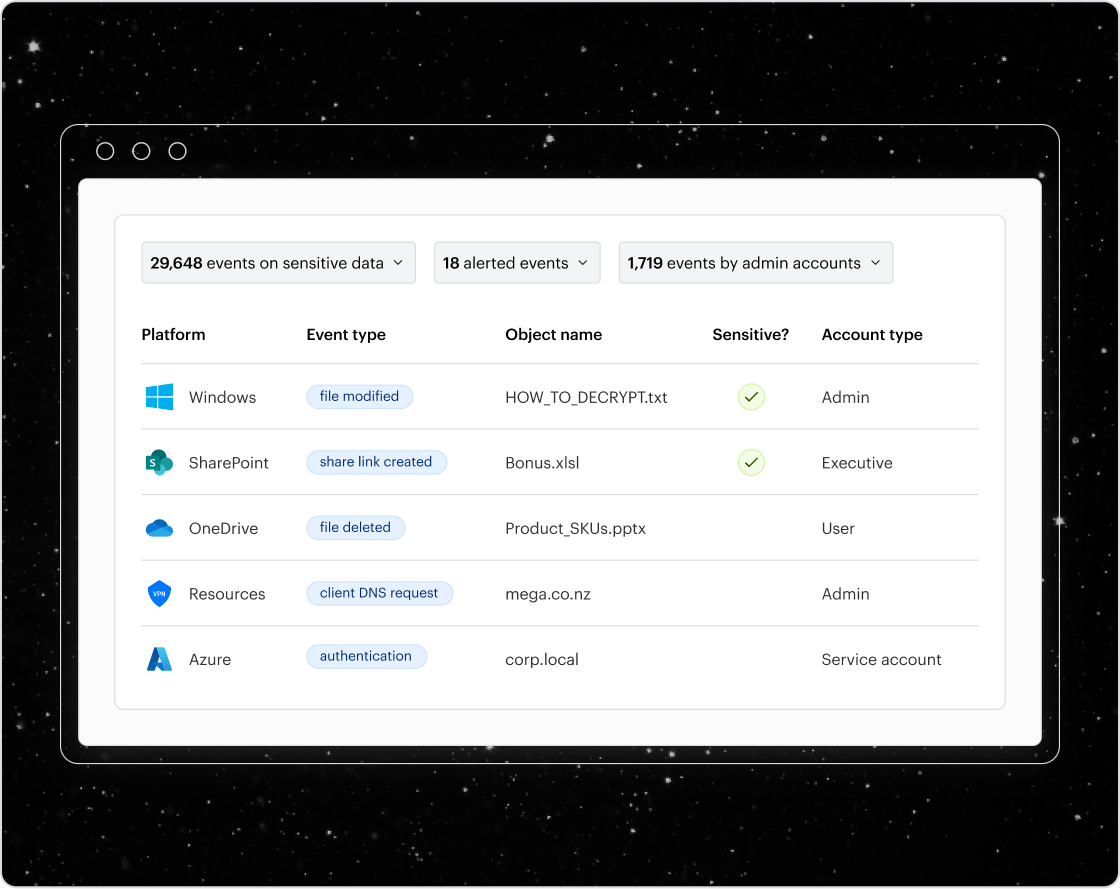Click the Object name column header
This screenshot has width=1120, height=889.
[x=553, y=335]
